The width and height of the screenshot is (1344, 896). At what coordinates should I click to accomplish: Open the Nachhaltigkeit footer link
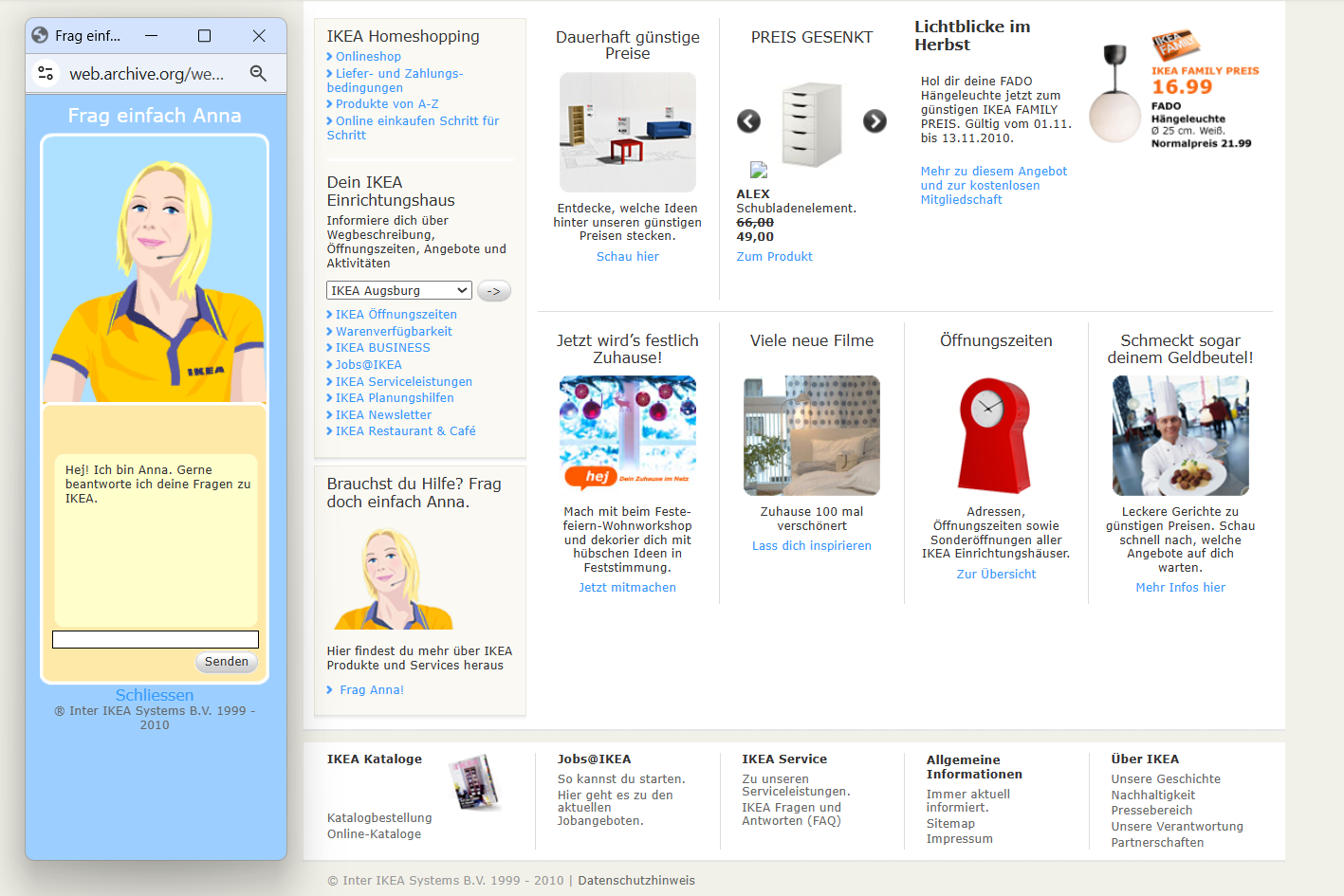[x=1153, y=795]
